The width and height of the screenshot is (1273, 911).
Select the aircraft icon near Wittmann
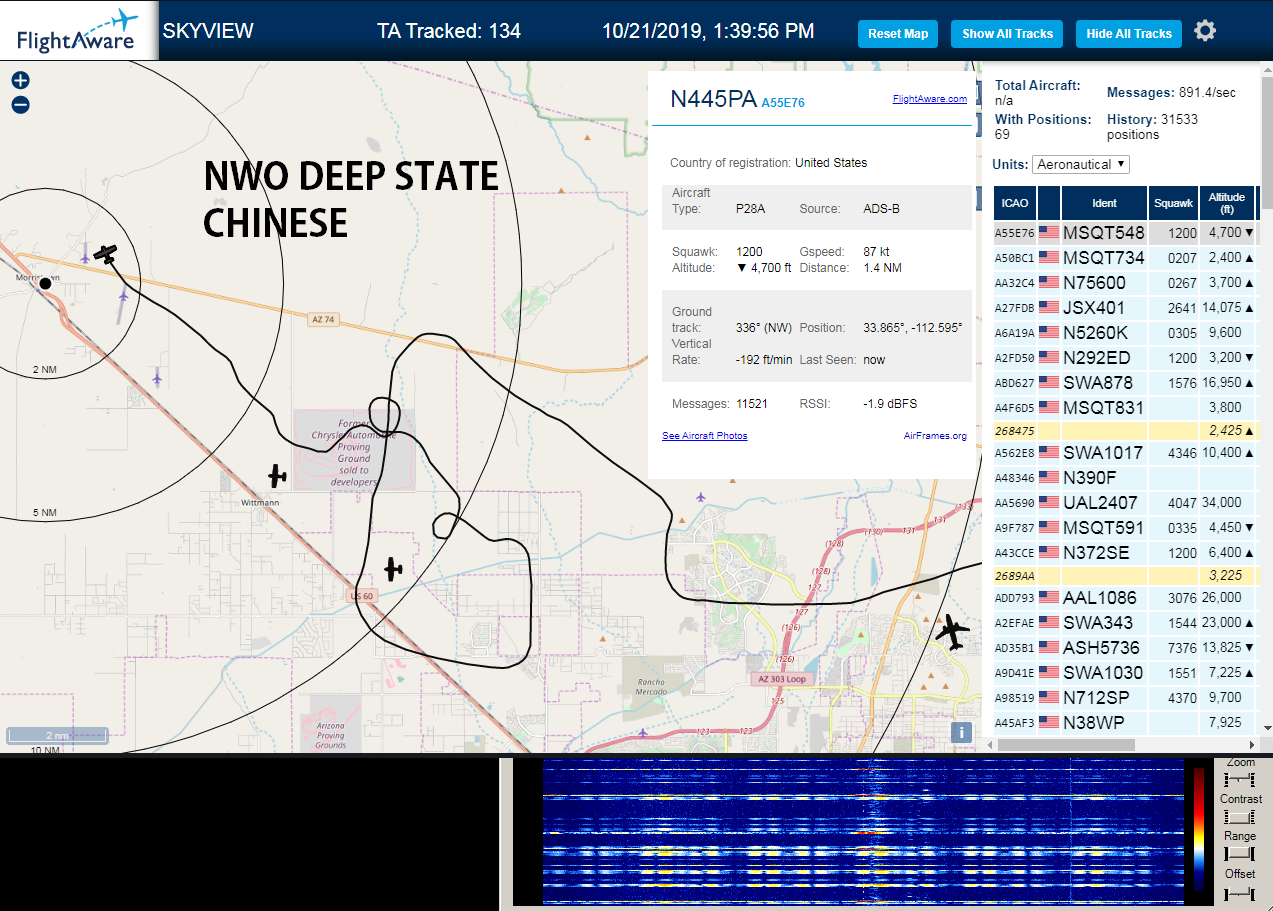277,476
